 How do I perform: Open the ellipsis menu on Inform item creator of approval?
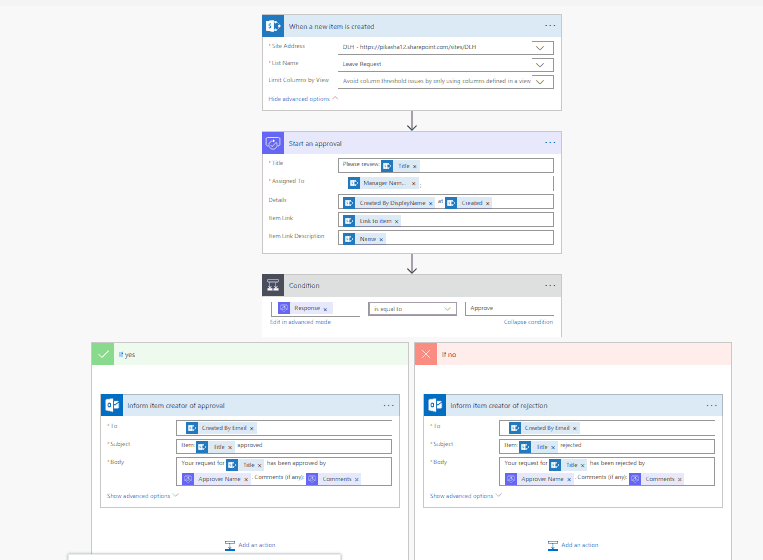(388, 405)
